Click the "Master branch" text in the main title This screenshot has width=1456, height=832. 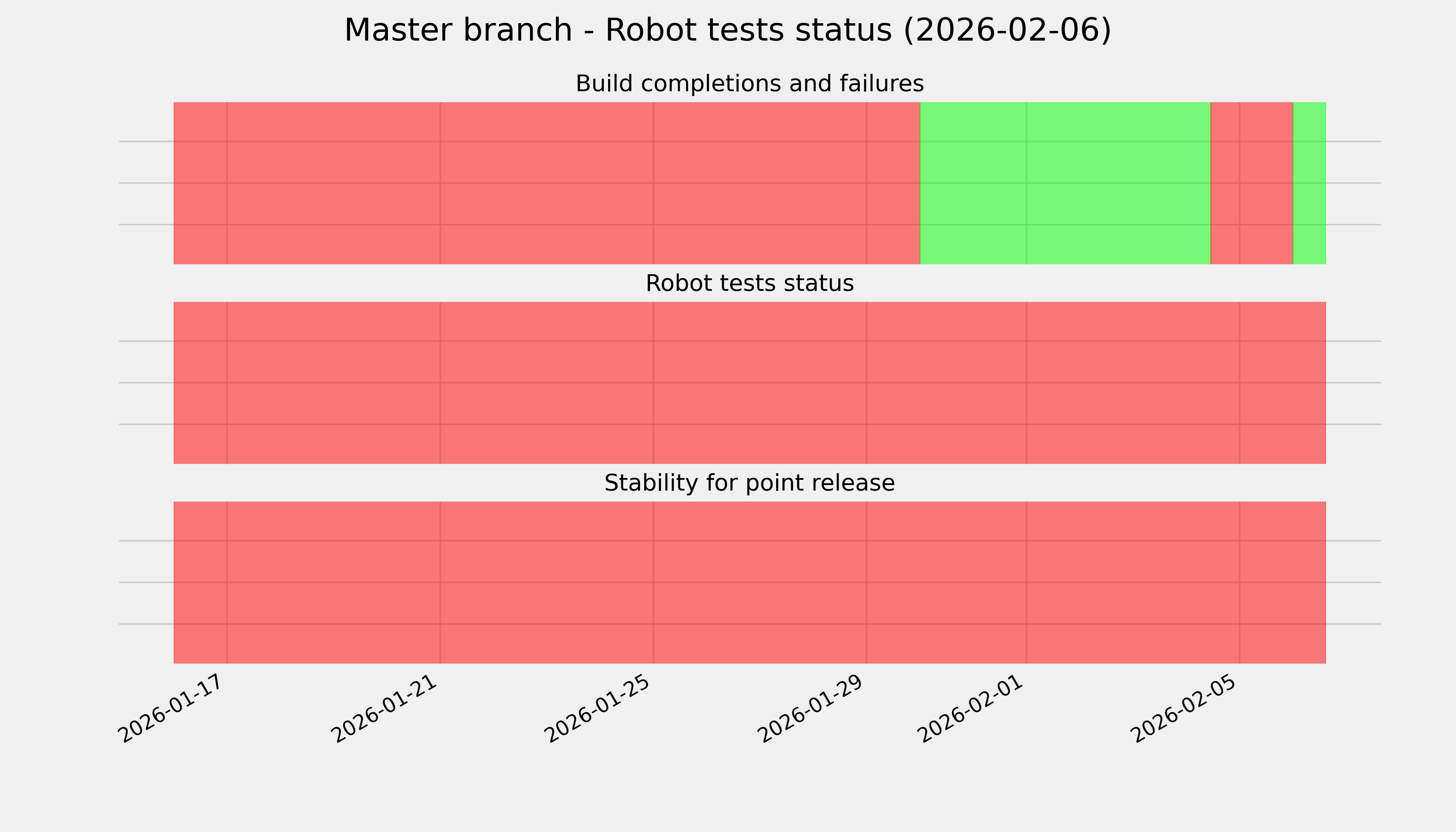(x=457, y=30)
